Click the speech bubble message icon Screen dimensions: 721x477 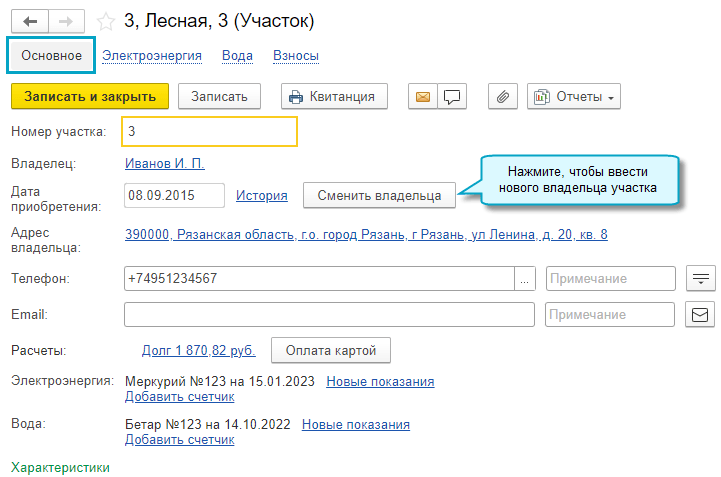[x=453, y=96]
